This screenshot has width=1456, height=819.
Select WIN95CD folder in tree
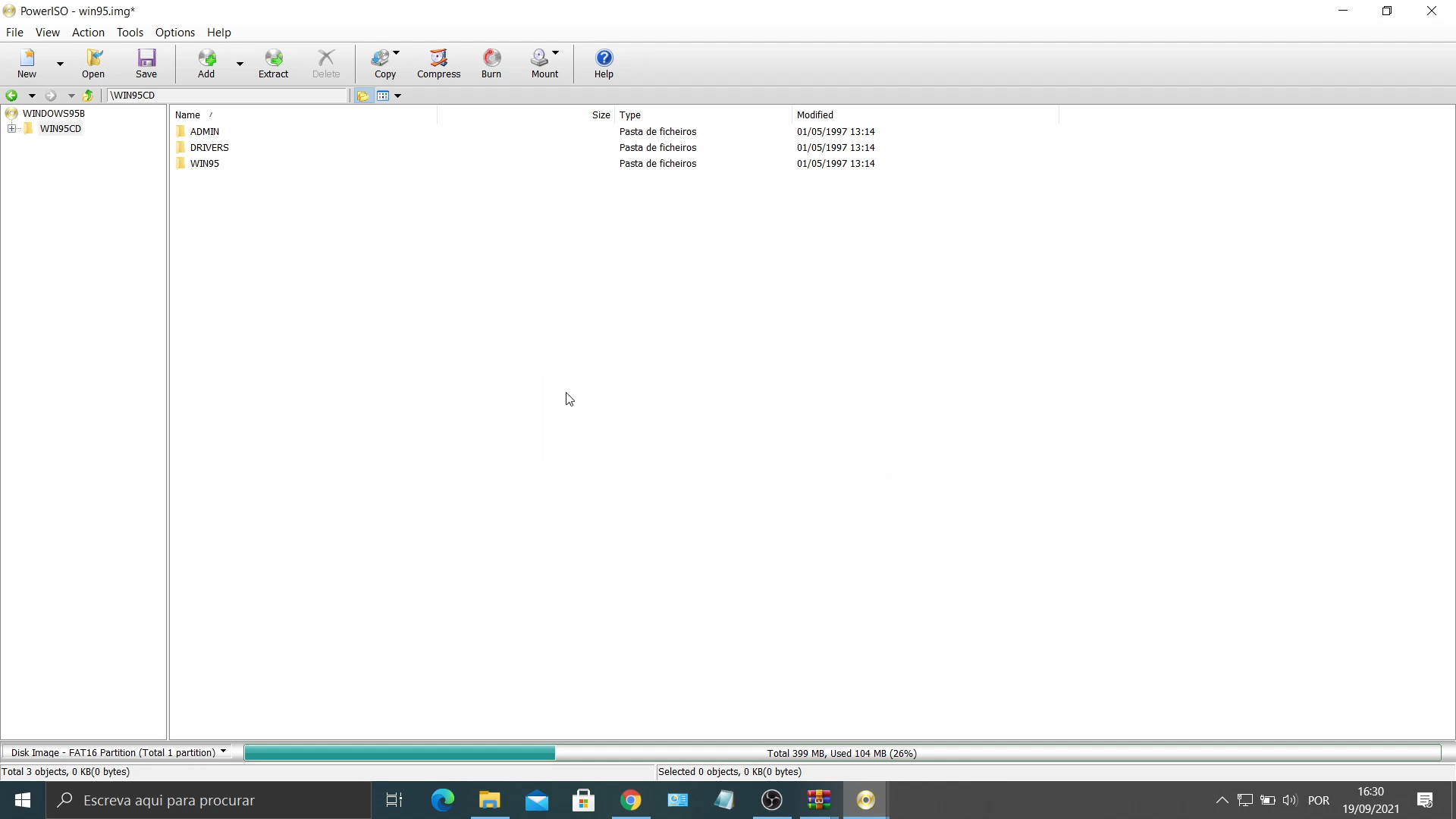tap(60, 129)
